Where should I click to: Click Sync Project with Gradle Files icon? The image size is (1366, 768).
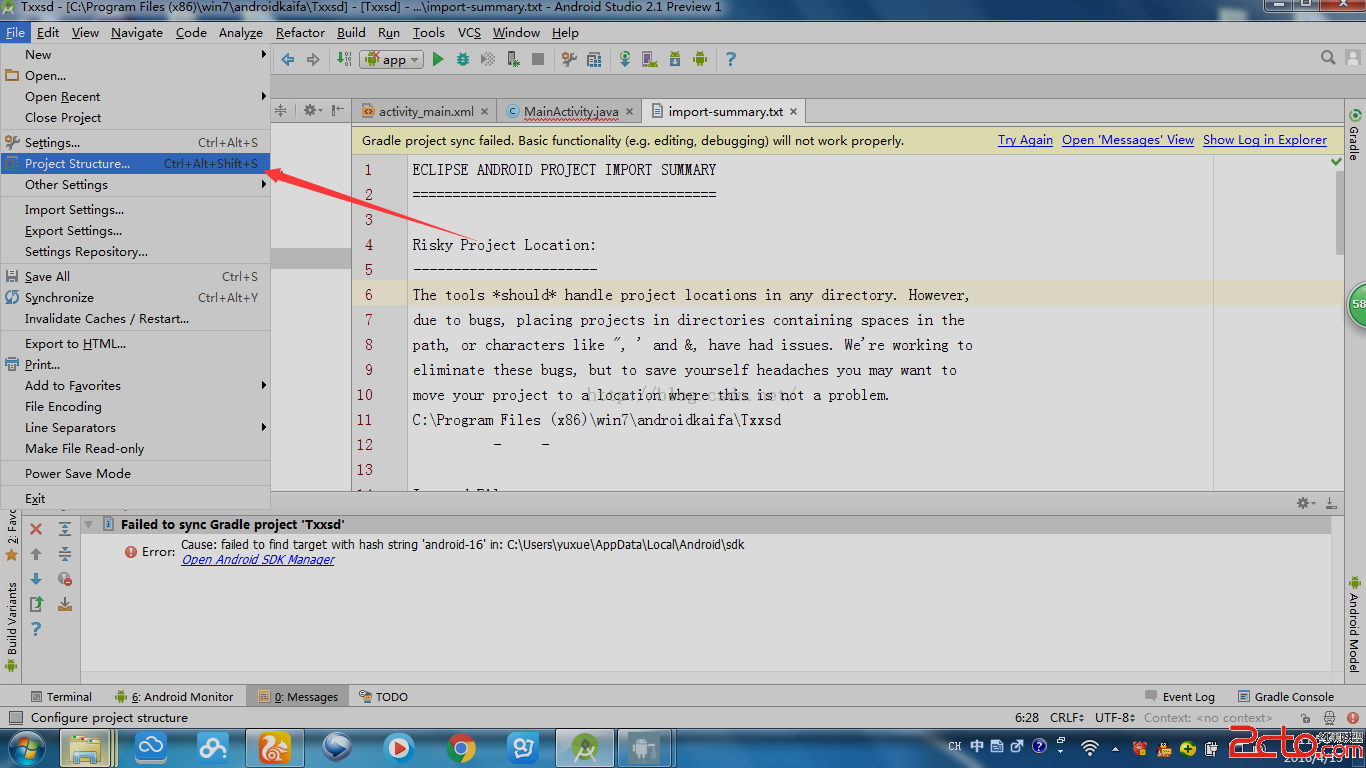pos(624,60)
